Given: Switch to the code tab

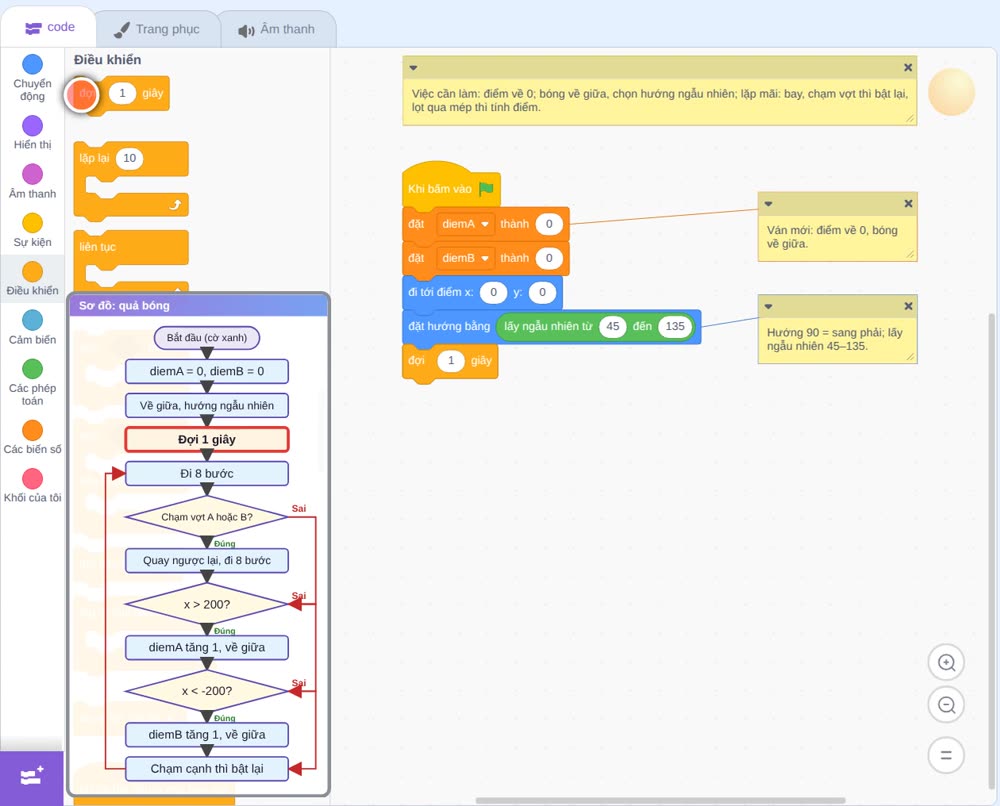Looking at the screenshot, I should [x=50, y=27].
